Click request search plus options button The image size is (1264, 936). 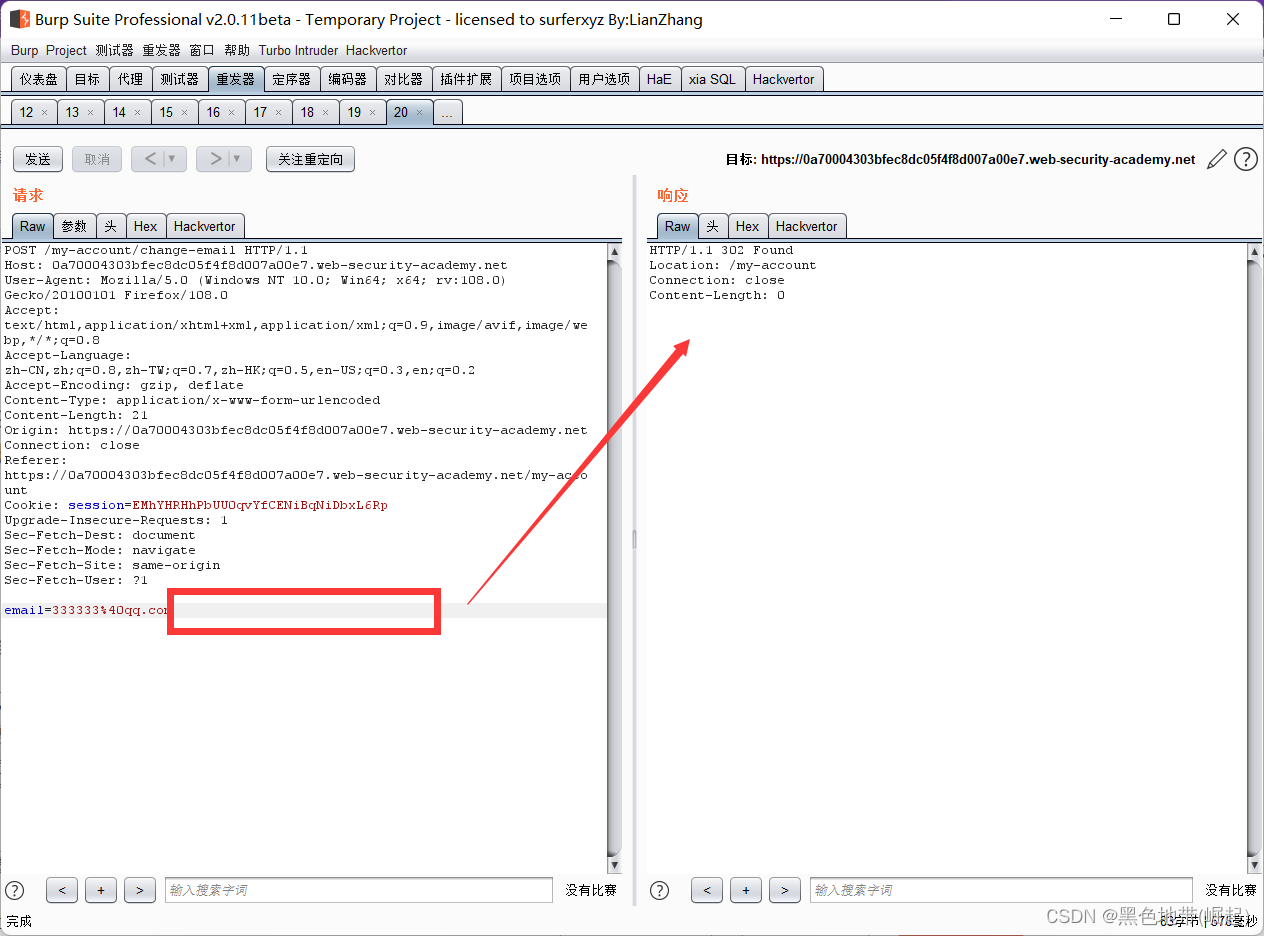pyautogui.click(x=101, y=890)
